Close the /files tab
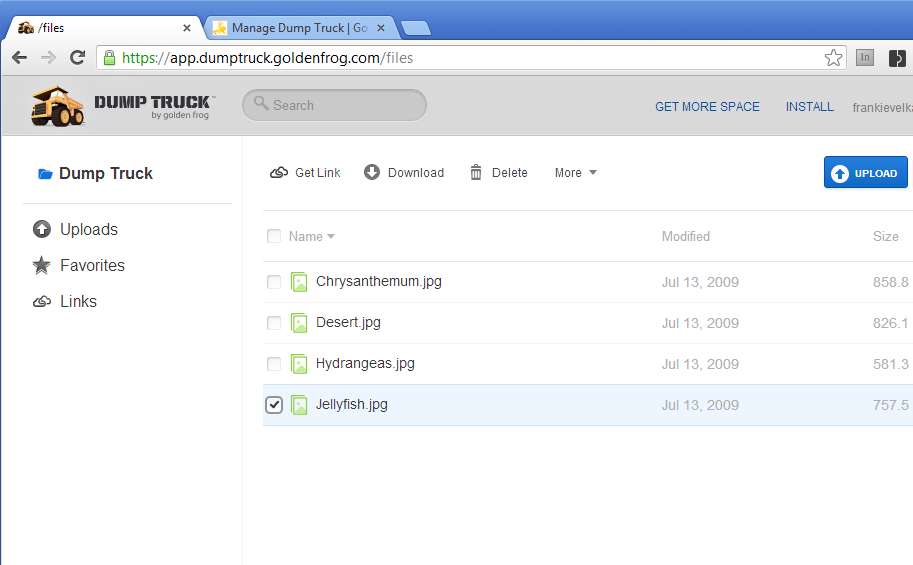913x565 pixels. click(186, 27)
